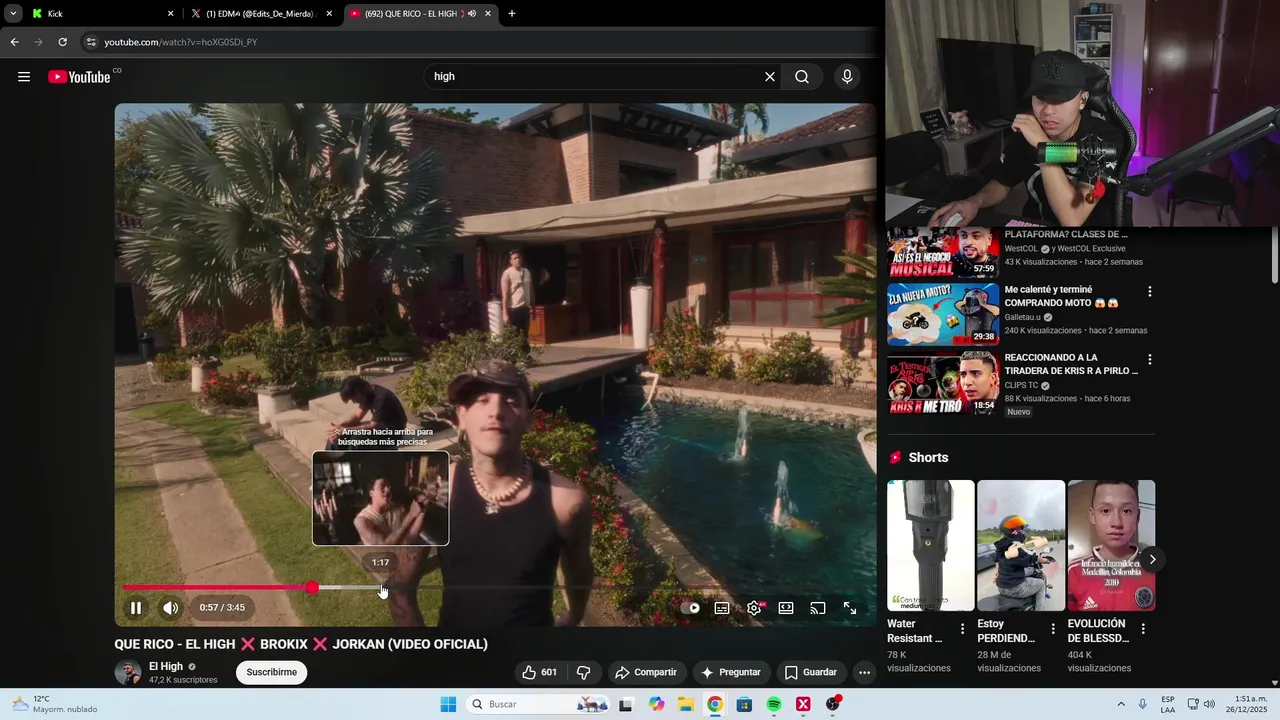The height and width of the screenshot is (720, 1280).
Task: Open options for Me calenté video
Action: click(1149, 292)
